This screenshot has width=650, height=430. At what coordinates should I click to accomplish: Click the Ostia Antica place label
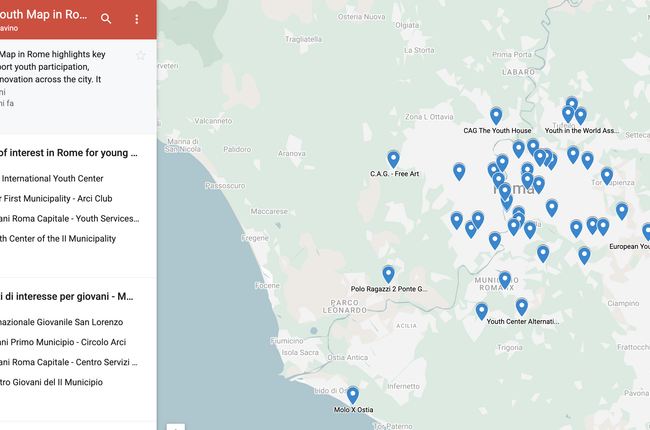347,357
